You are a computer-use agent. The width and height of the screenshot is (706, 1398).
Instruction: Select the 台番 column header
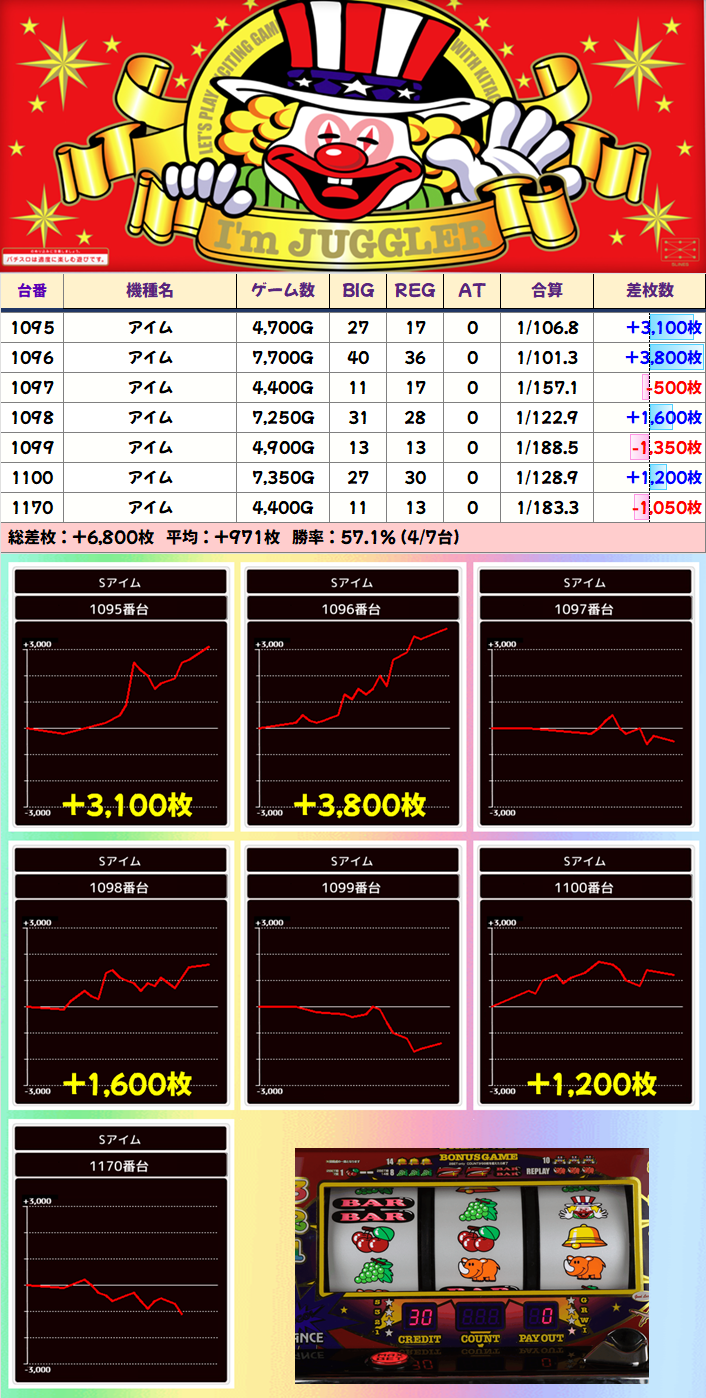coord(31,291)
